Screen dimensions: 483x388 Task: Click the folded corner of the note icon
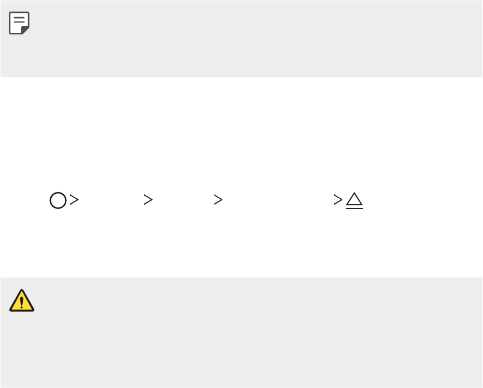click(x=25, y=30)
